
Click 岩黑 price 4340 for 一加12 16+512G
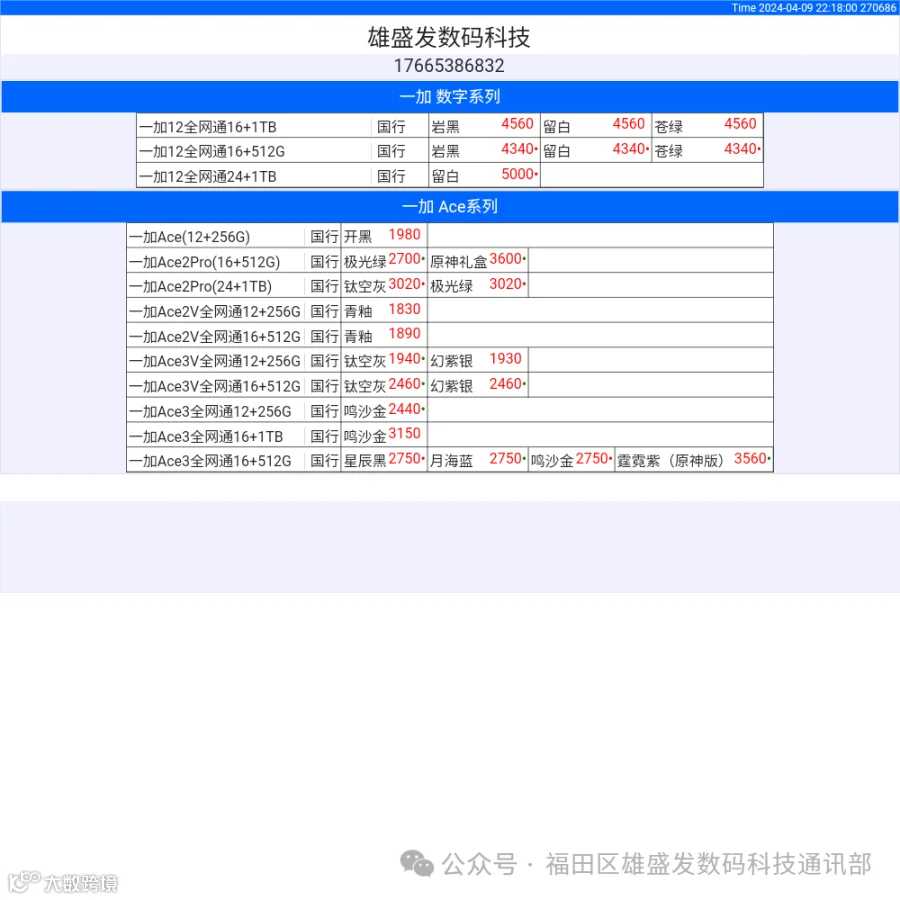point(517,149)
